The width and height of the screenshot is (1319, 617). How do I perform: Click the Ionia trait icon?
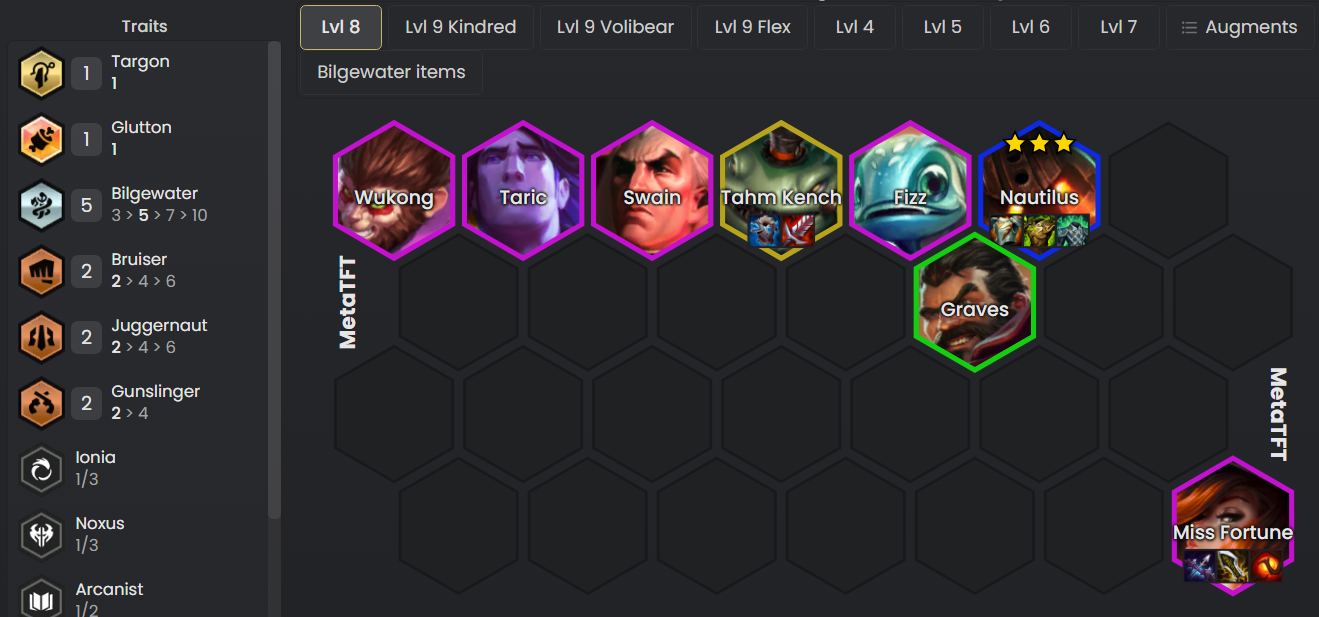pyautogui.click(x=42, y=469)
